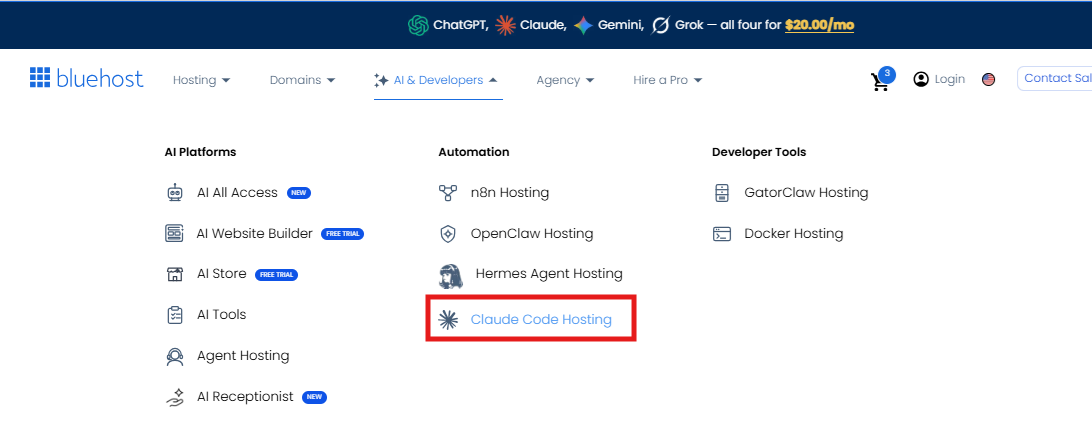Select the US flag language icon

click(x=988, y=79)
